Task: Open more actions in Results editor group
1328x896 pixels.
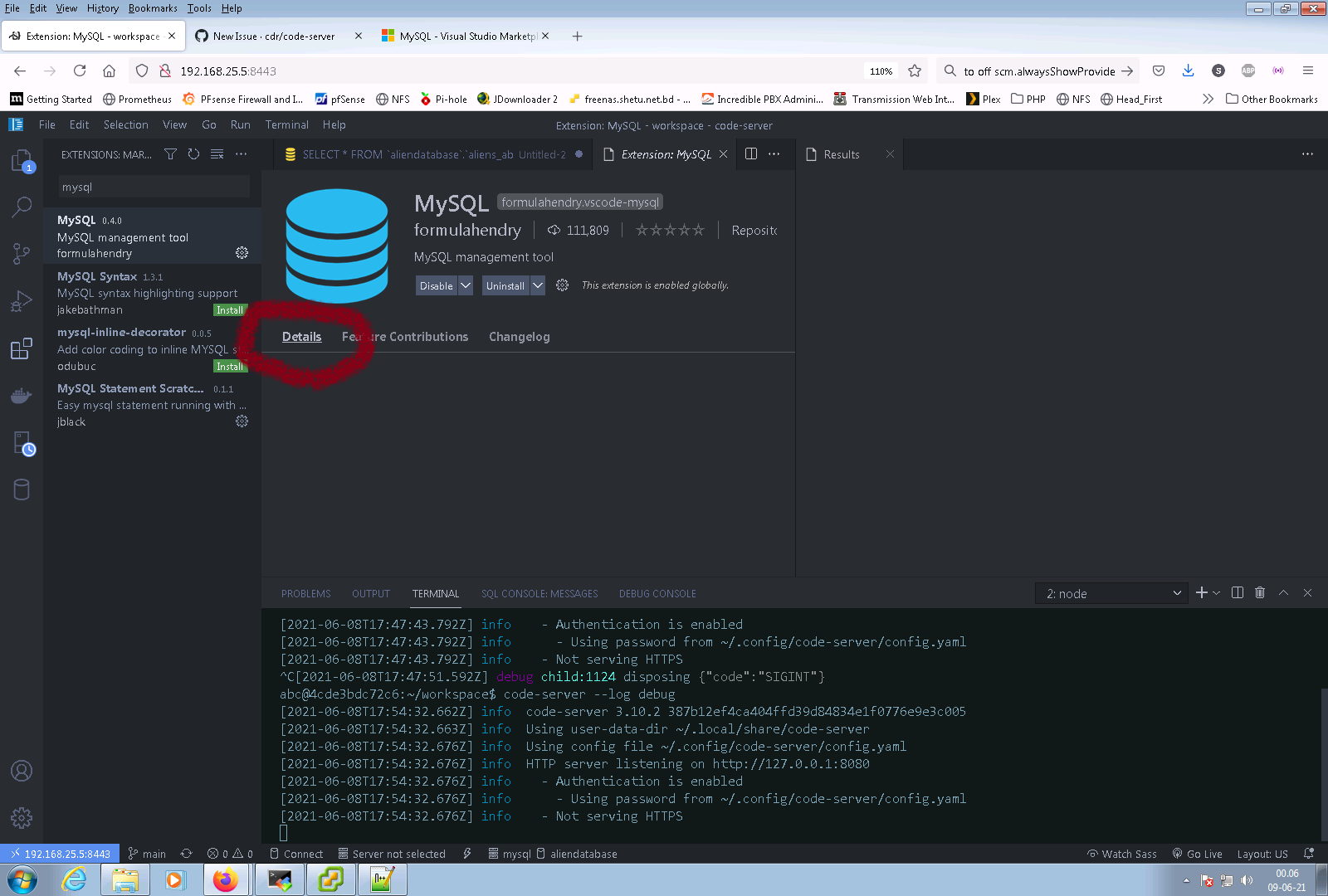Action: coord(1307,154)
